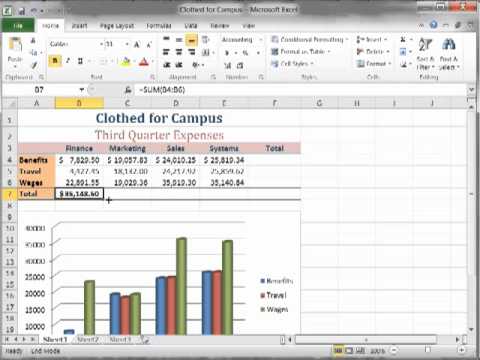This screenshot has height=360, width=480.
Task: Click the Save icon in Quick Access Toolbar
Action: tap(22, 11)
